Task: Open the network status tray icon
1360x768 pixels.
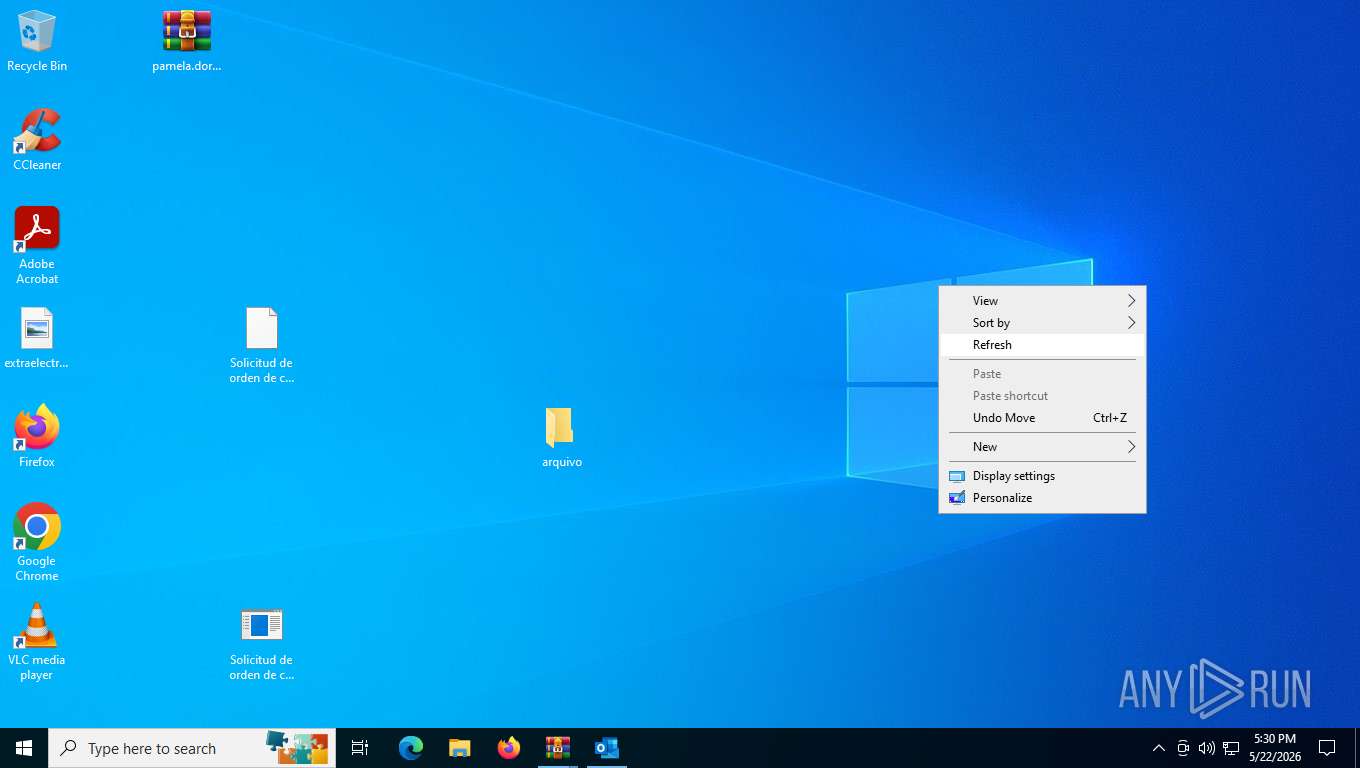Action: (1231, 748)
